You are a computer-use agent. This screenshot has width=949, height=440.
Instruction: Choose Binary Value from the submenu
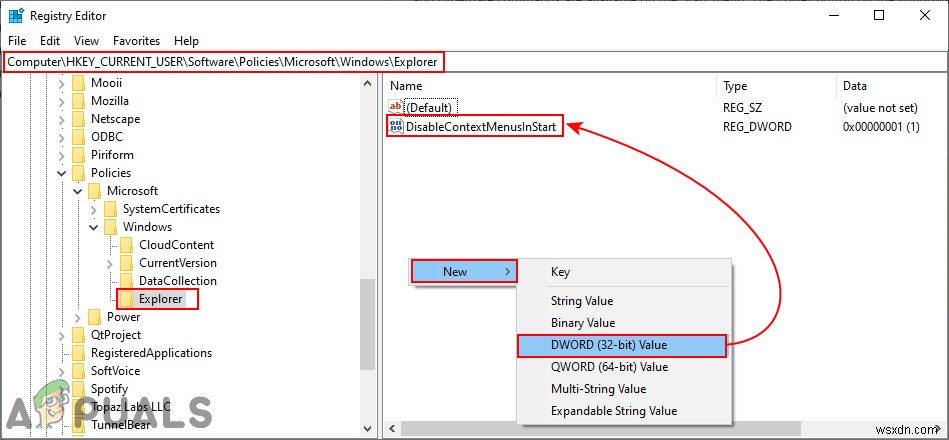624,323
